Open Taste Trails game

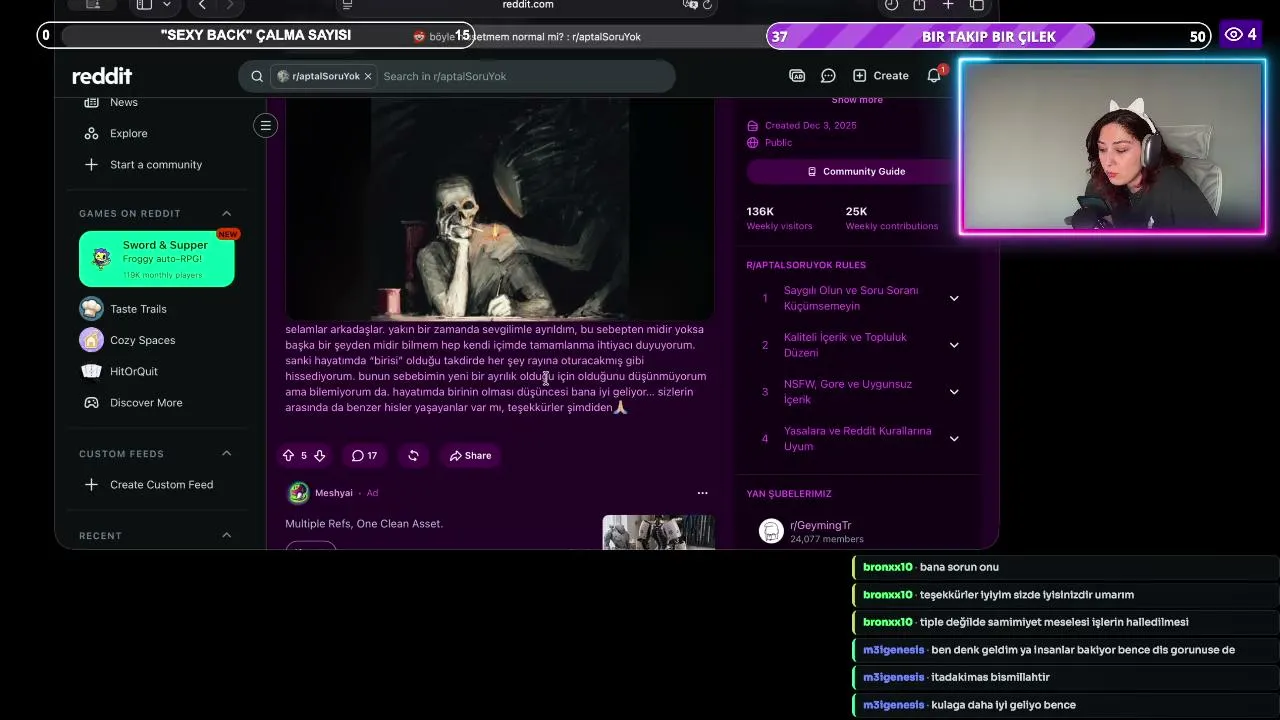(x=138, y=309)
